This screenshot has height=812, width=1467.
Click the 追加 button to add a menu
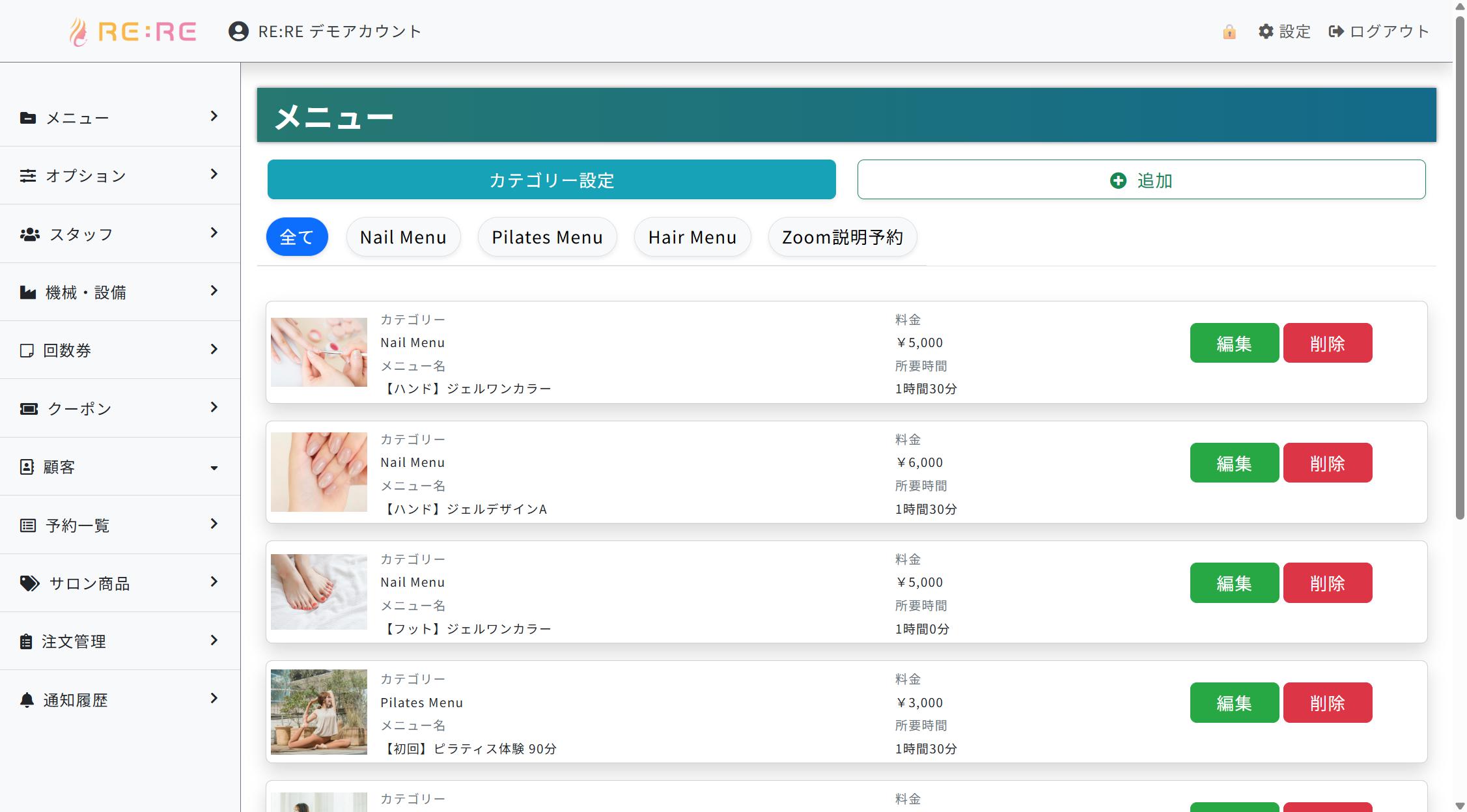1141,180
